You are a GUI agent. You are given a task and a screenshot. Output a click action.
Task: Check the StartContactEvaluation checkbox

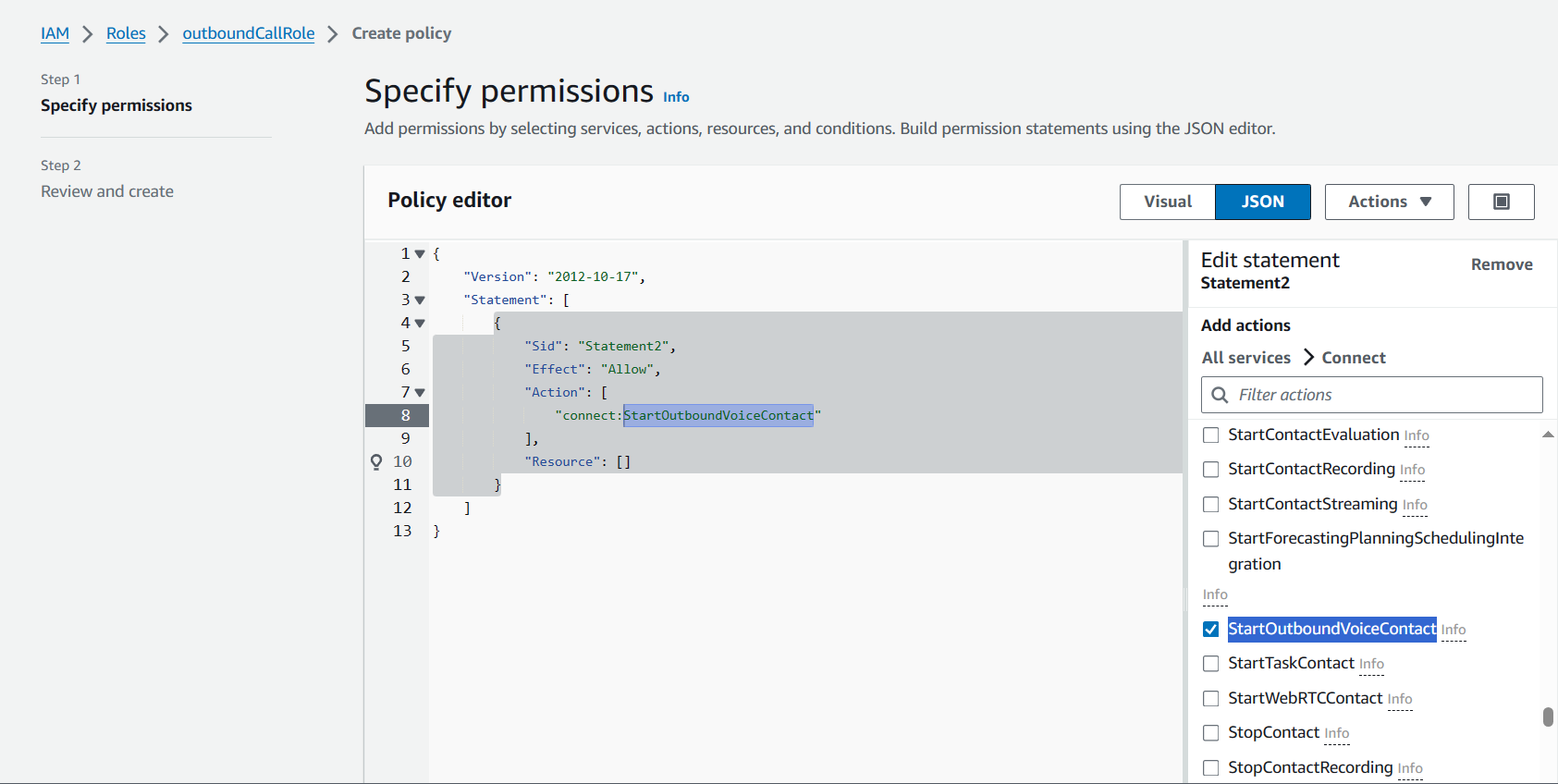point(1210,435)
